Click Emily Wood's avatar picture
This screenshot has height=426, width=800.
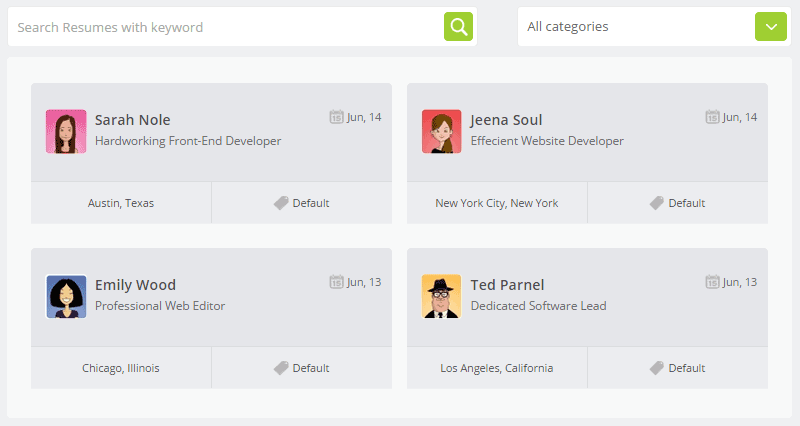tap(66, 296)
